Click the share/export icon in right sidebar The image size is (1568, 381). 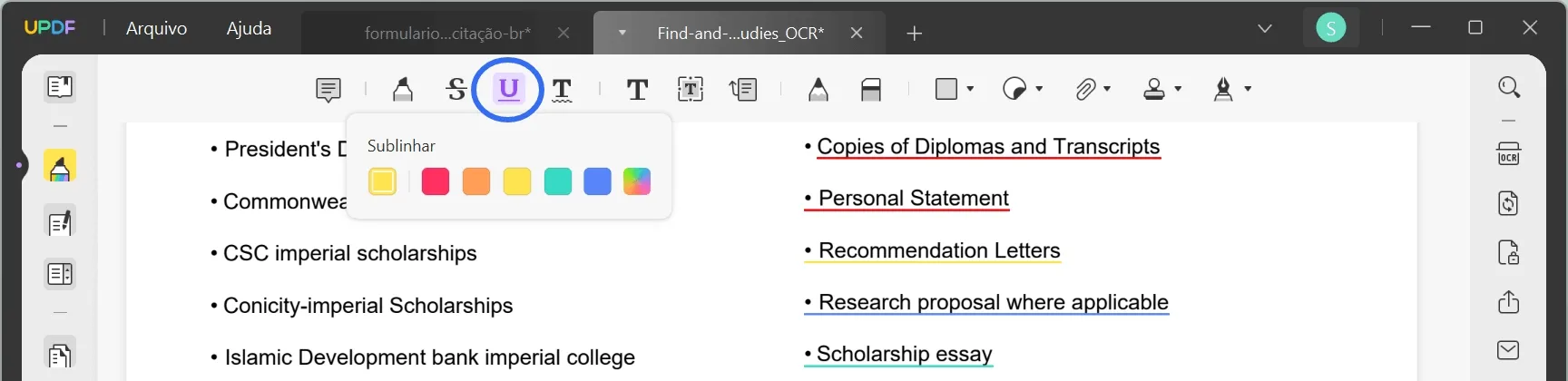click(1508, 302)
